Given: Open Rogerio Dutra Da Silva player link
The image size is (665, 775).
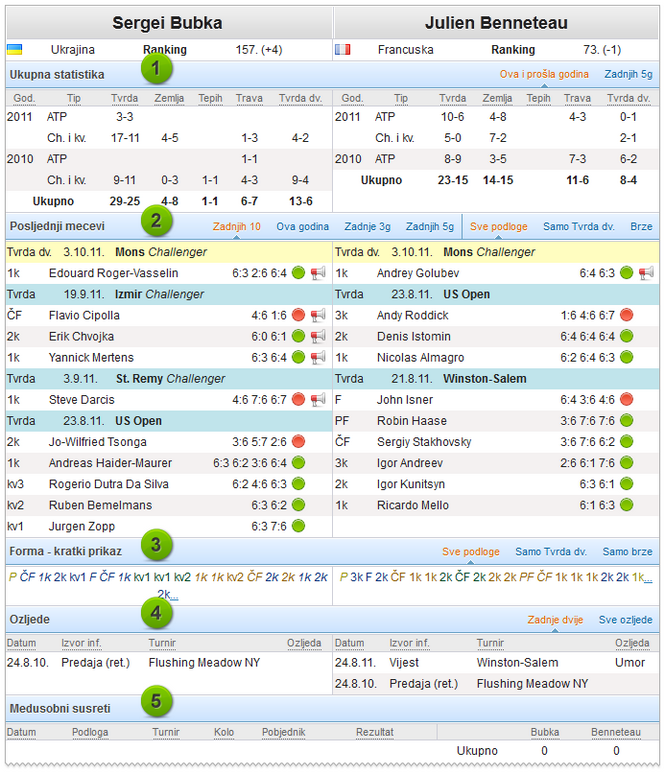Looking at the screenshot, I should pyautogui.click(x=108, y=484).
